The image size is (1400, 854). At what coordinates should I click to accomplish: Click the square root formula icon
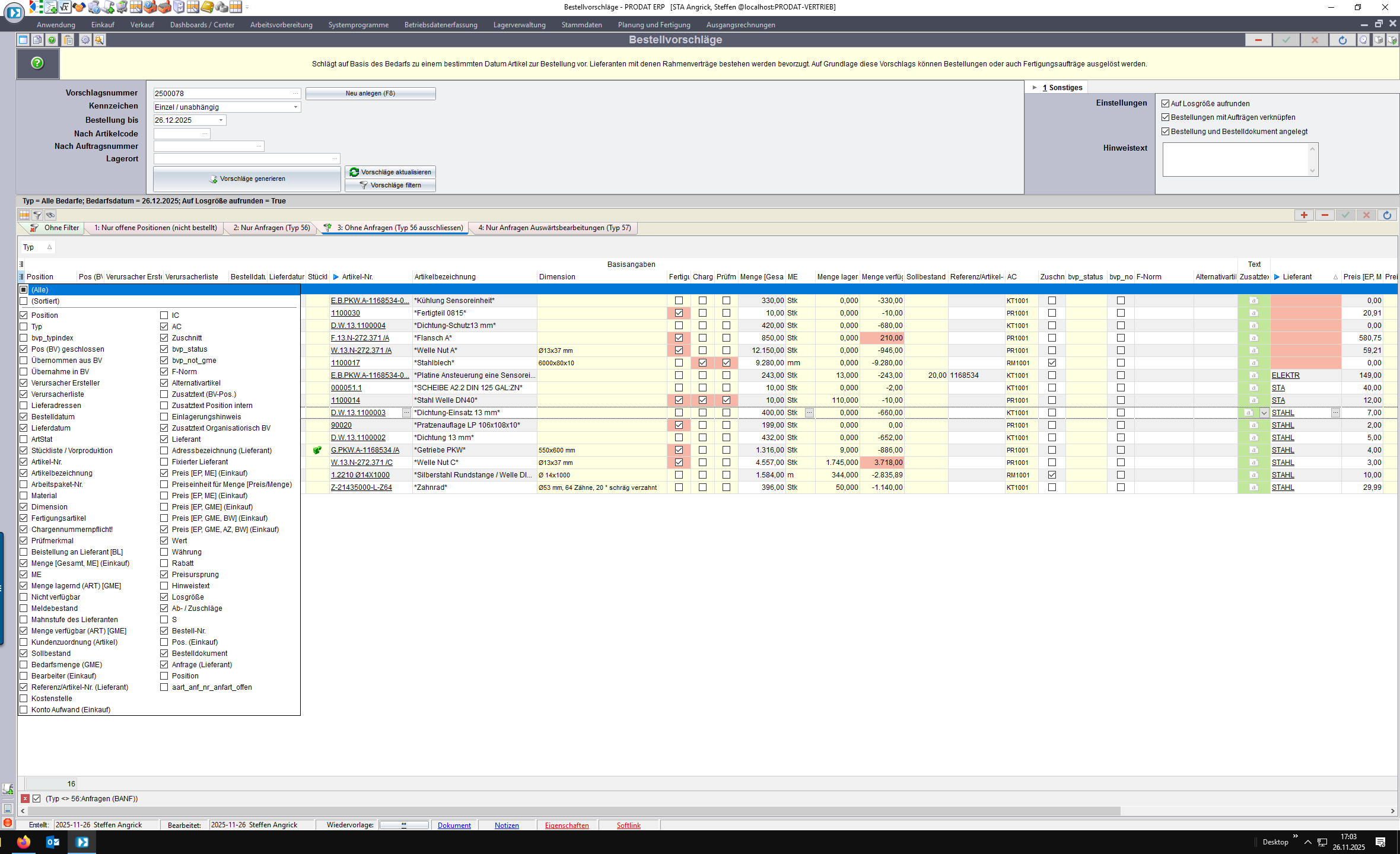[x=65, y=7]
